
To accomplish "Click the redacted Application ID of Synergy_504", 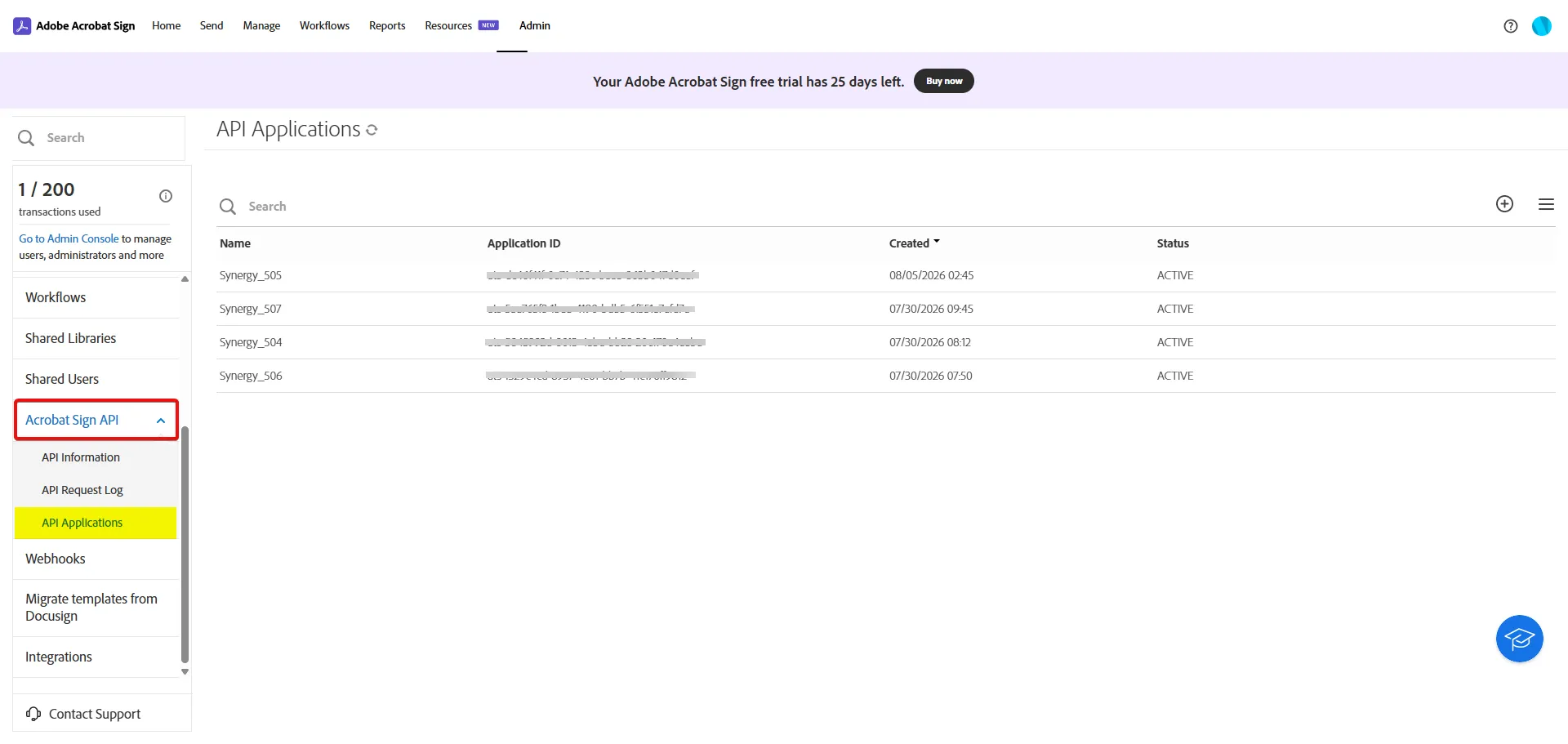I will pyautogui.click(x=595, y=342).
